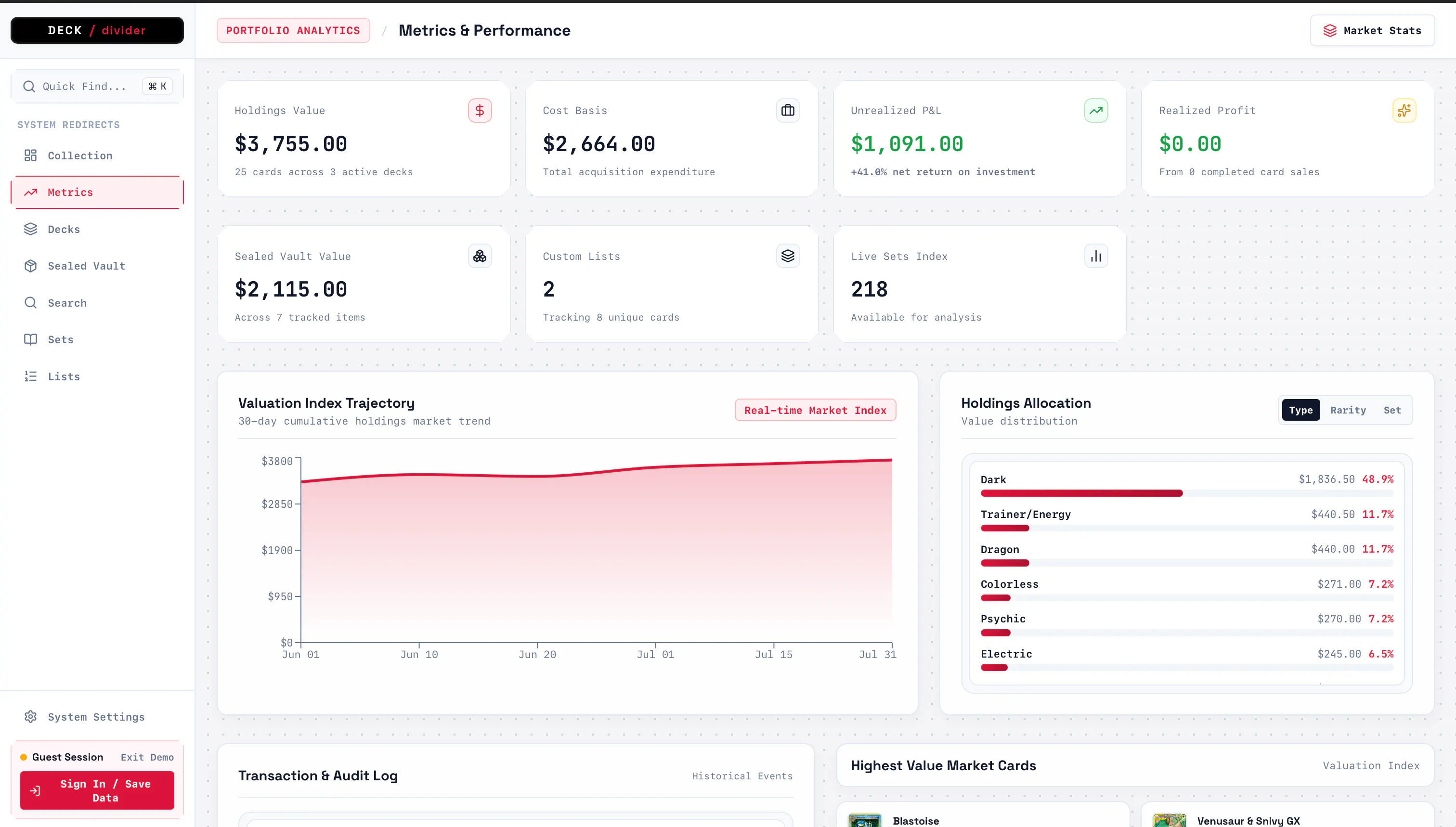This screenshot has width=1456, height=827.
Task: Click the Market Stats button
Action: click(x=1372, y=31)
